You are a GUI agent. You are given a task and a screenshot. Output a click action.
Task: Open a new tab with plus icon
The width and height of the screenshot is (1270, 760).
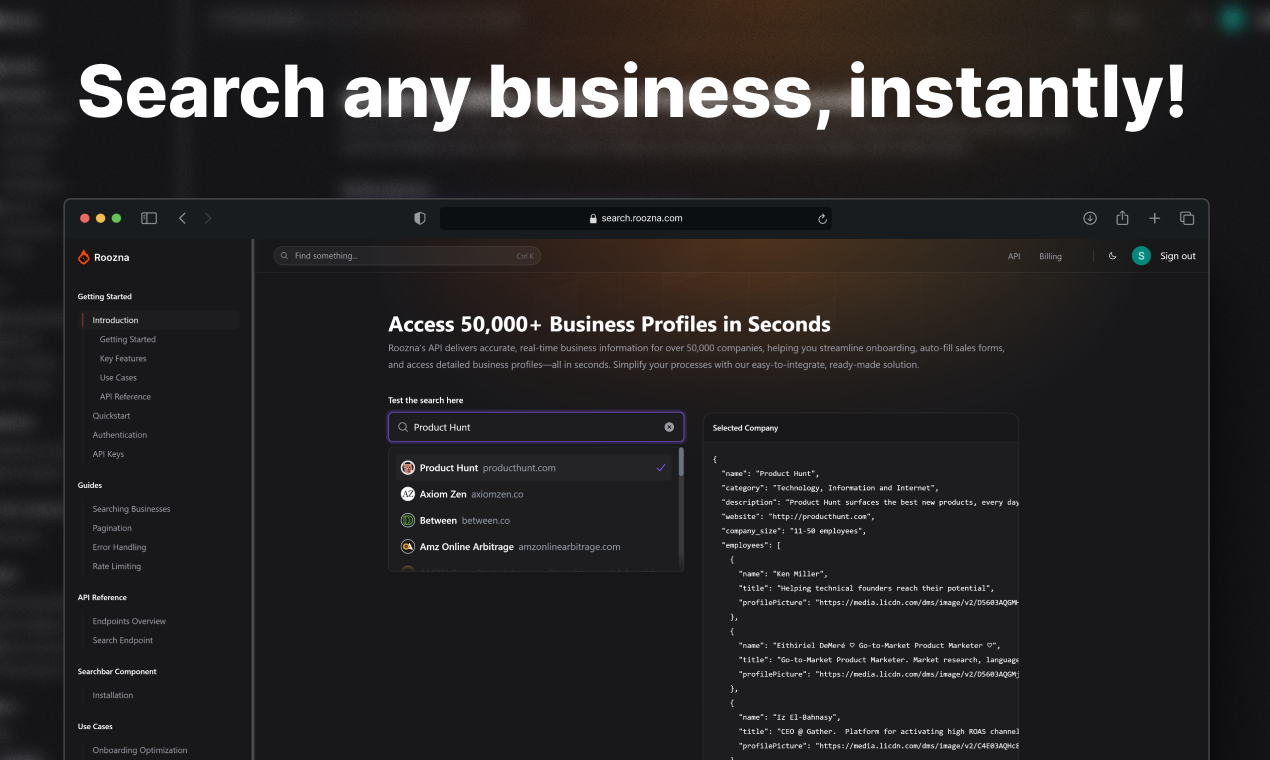tap(1154, 218)
